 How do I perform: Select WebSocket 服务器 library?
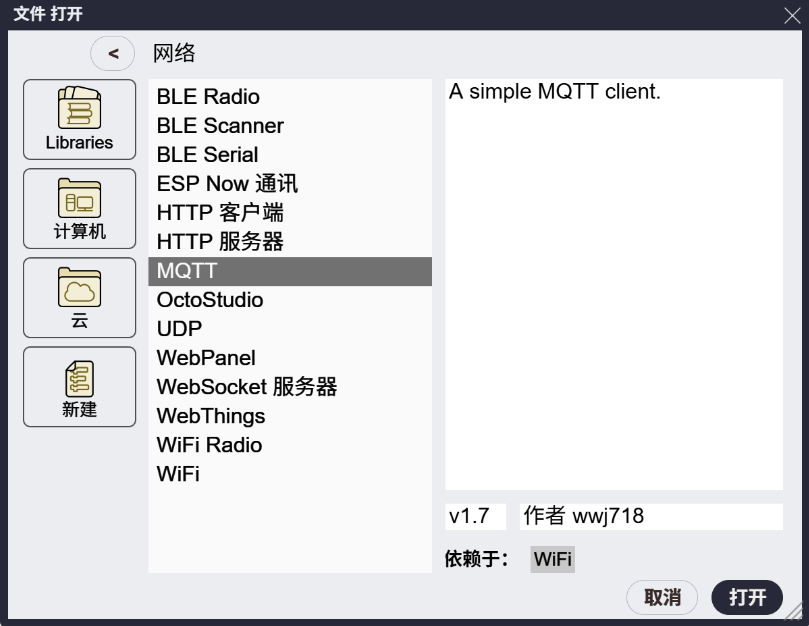click(290, 387)
